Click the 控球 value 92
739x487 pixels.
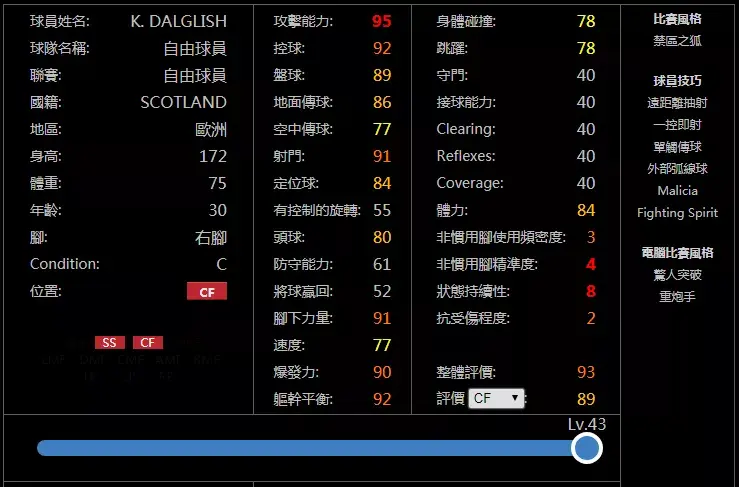tap(382, 48)
